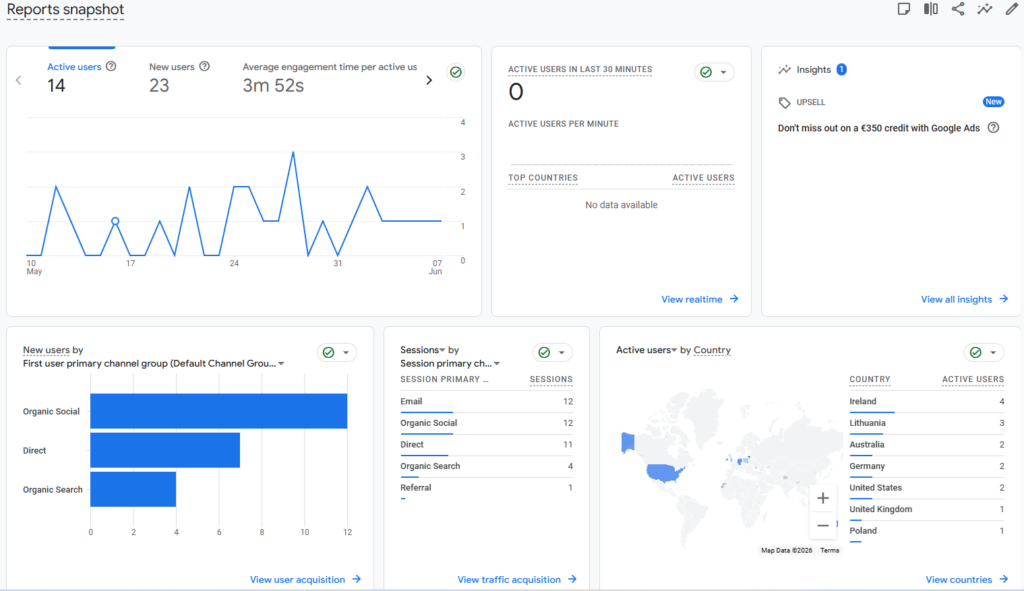Click the map zoom in plus button
Viewport: 1024px width, 591px height.
(x=823, y=498)
